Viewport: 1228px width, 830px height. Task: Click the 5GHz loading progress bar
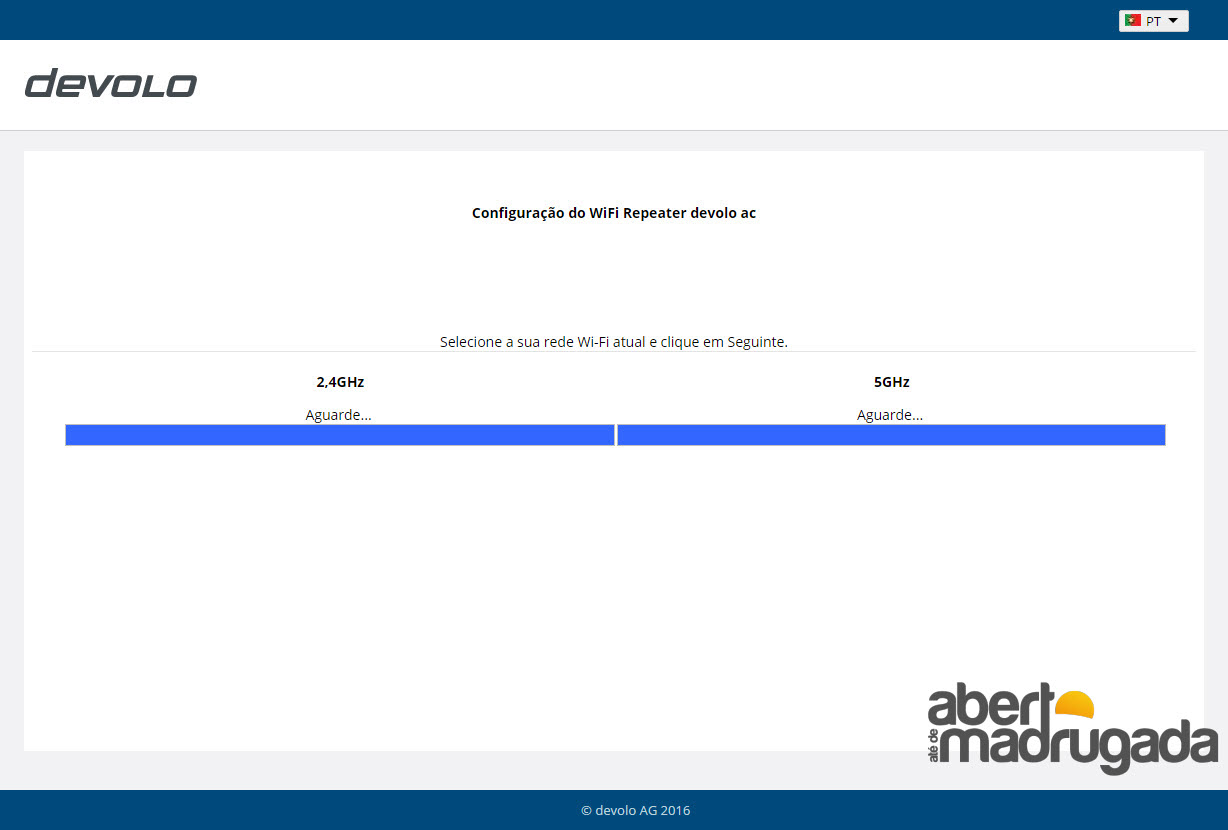tap(891, 435)
